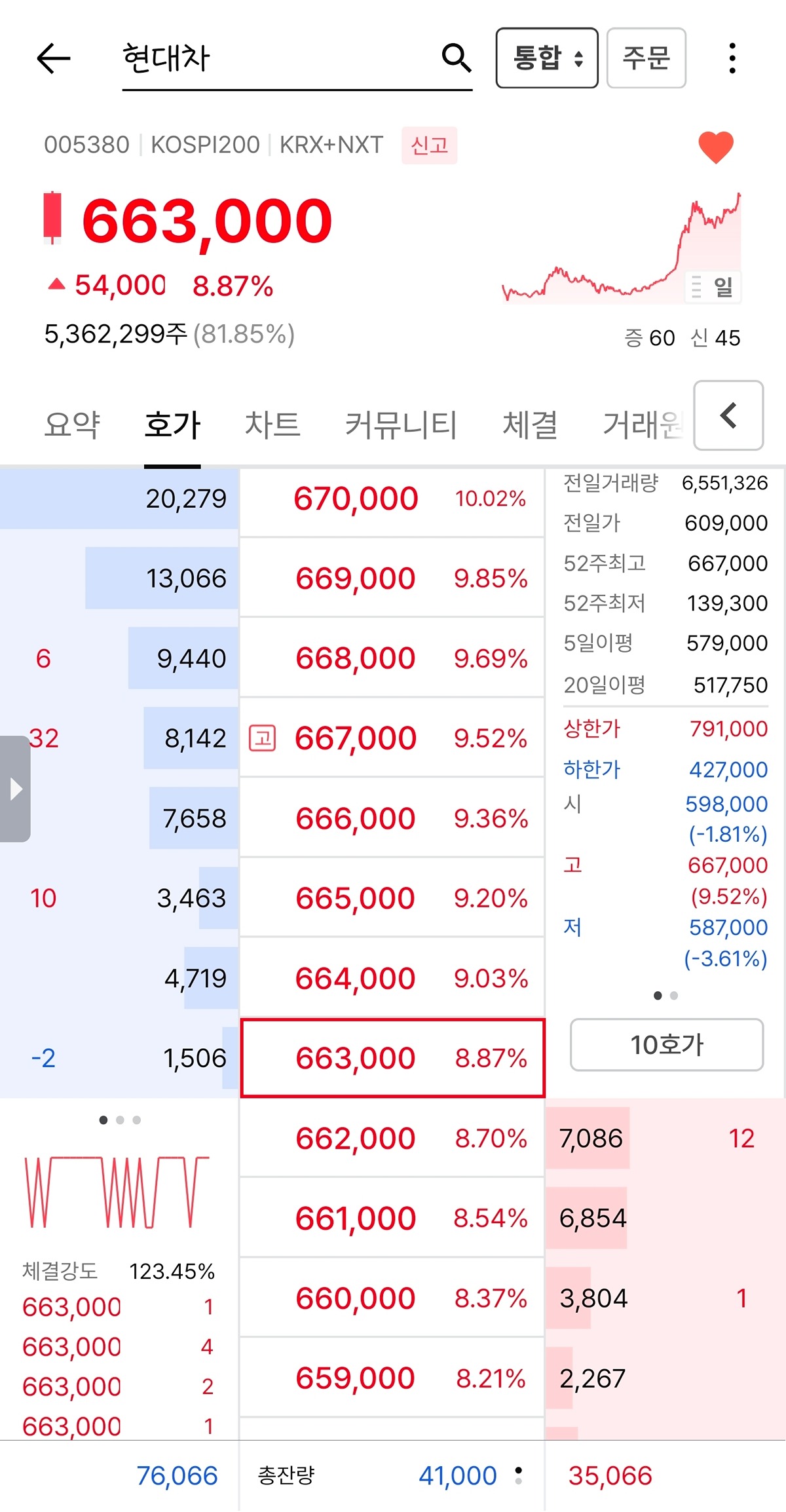Toggle the 10호가 view button
Image resolution: width=786 pixels, height=1512 pixels.
[x=666, y=1045]
